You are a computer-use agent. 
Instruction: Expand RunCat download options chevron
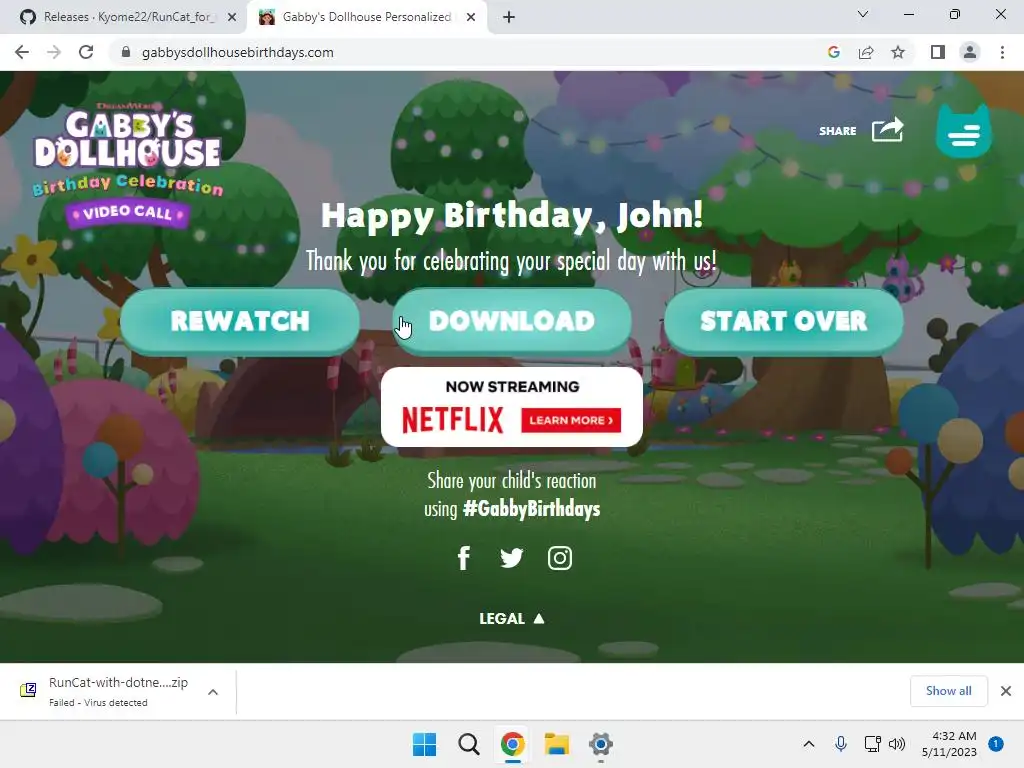click(213, 692)
